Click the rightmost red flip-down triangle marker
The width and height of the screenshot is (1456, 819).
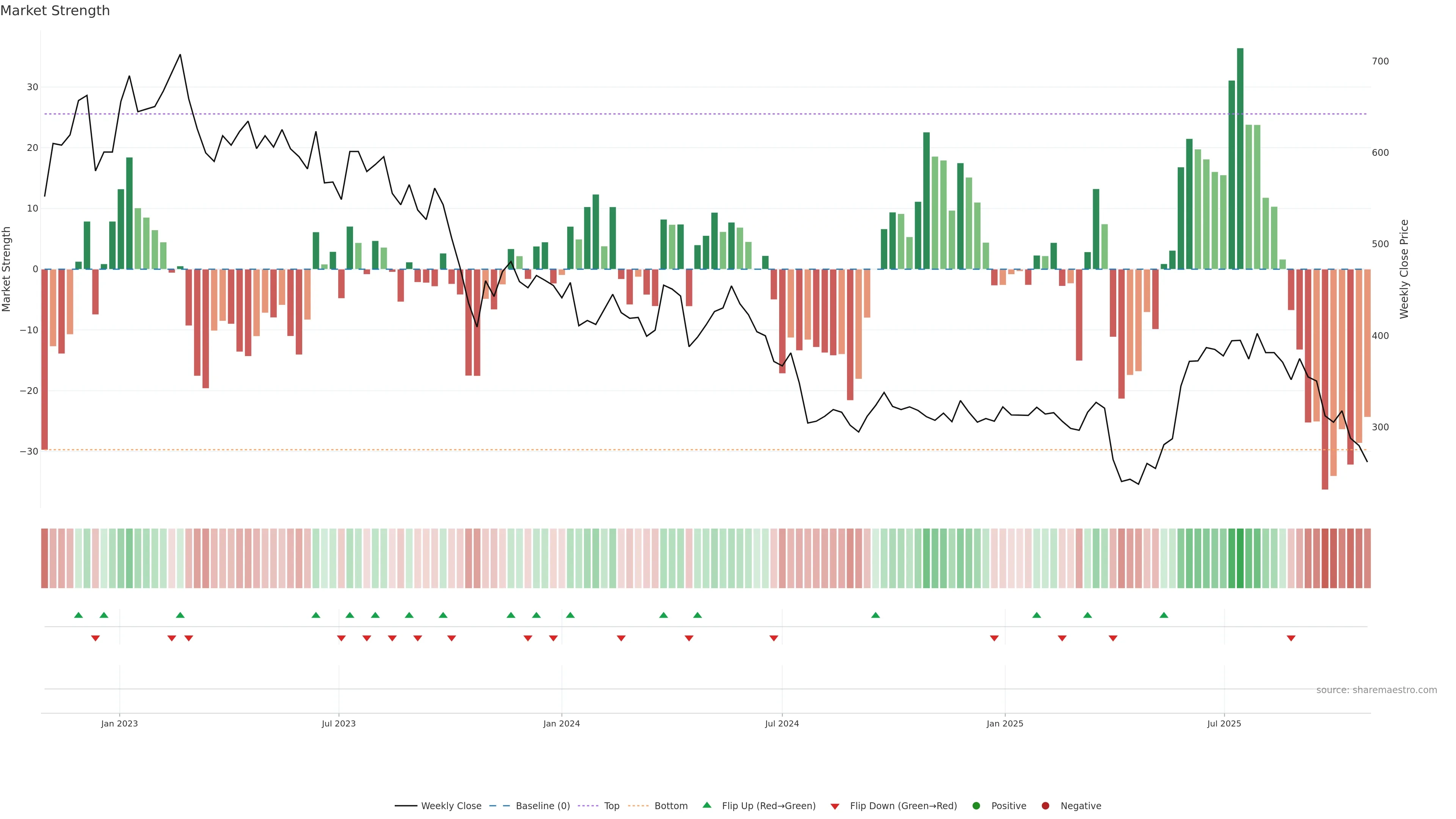[1291, 638]
